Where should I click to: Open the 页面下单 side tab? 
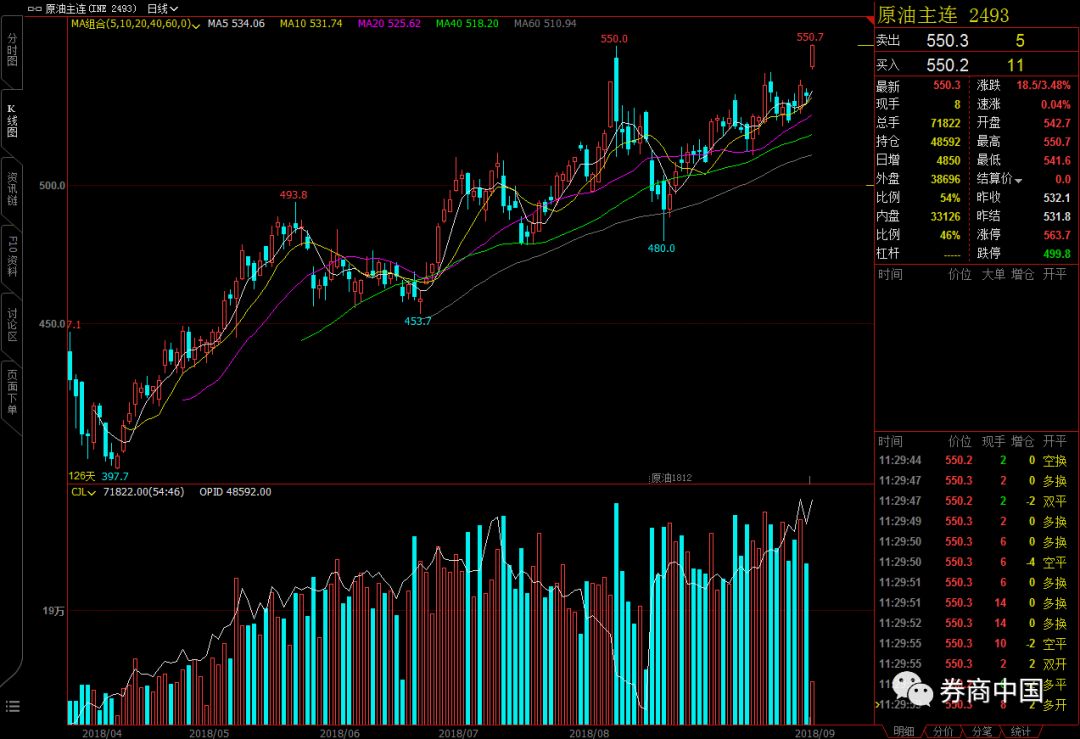[x=12, y=392]
